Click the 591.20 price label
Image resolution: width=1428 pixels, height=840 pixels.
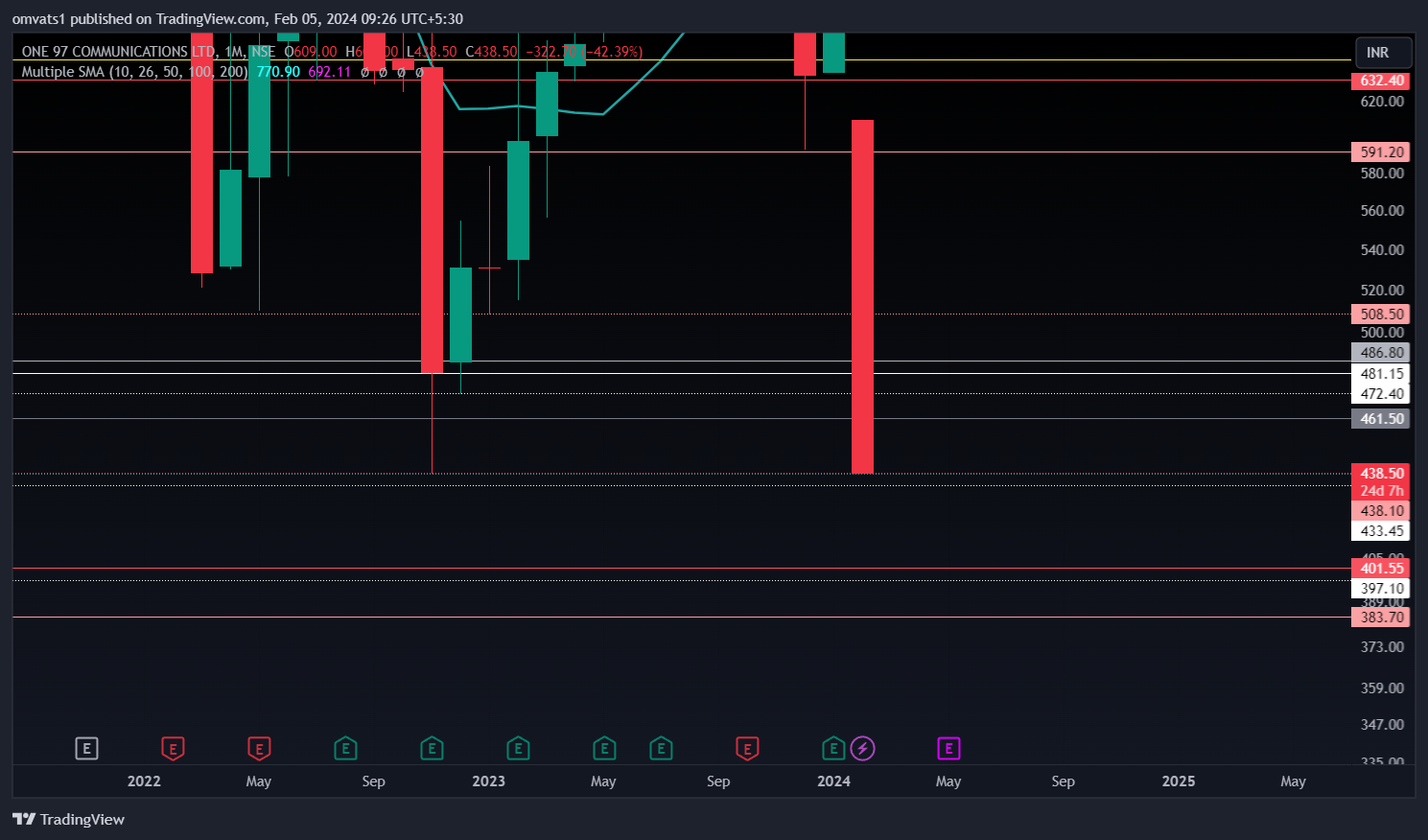[x=1381, y=152]
